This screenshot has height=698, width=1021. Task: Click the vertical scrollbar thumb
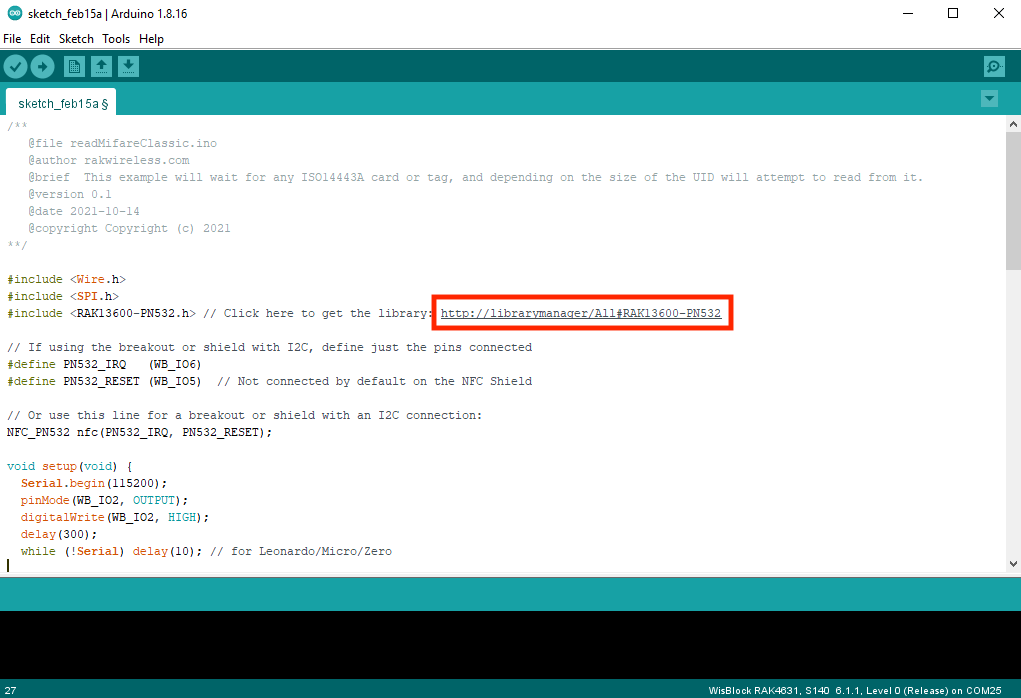pyautogui.click(x=1013, y=201)
